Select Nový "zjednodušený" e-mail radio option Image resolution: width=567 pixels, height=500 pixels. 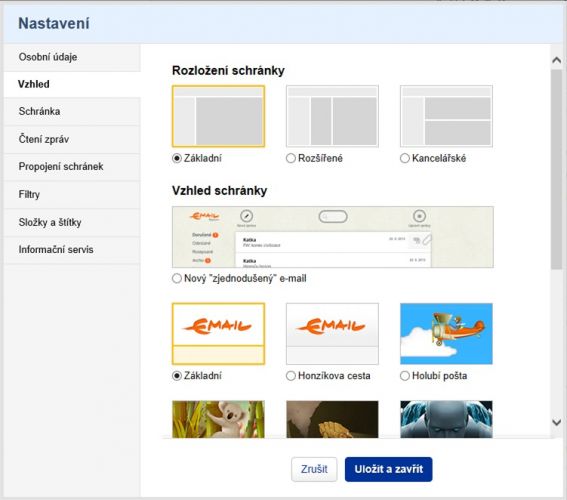tap(176, 278)
